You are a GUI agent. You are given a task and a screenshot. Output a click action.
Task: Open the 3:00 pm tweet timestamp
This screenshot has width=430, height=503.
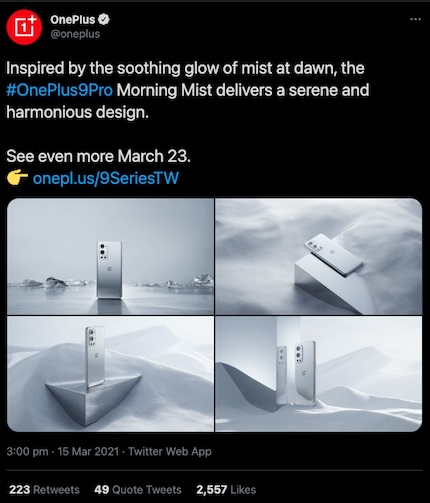(x=27, y=452)
